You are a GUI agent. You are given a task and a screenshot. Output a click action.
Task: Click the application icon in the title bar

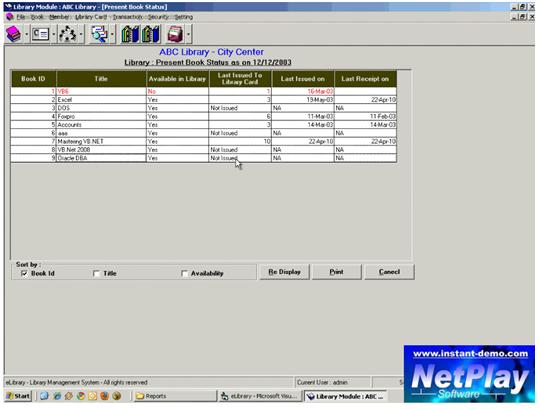coord(8,7)
